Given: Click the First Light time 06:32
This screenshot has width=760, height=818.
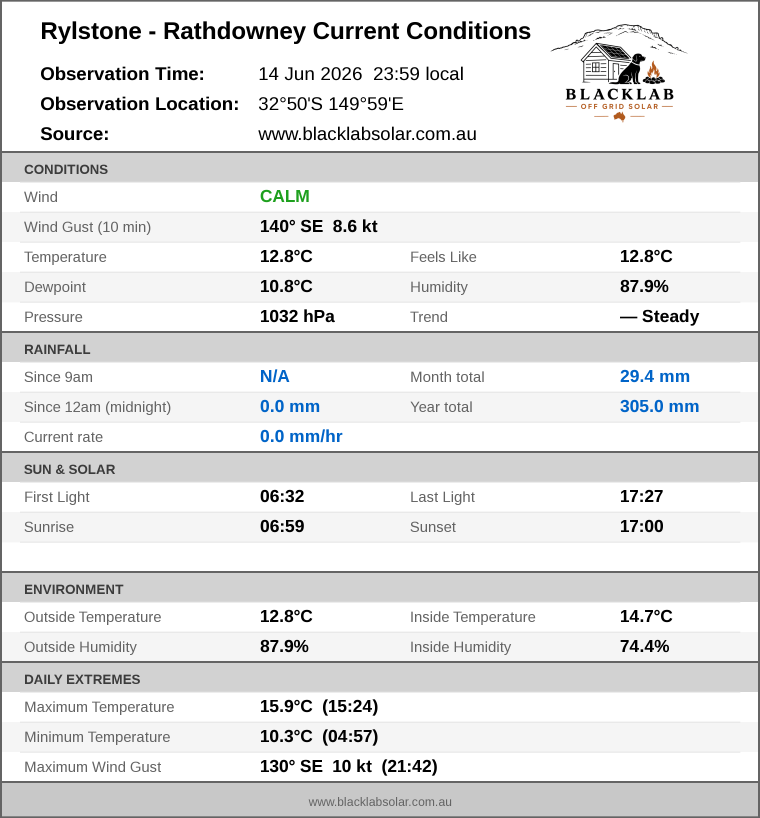Looking at the screenshot, I should point(282,496).
